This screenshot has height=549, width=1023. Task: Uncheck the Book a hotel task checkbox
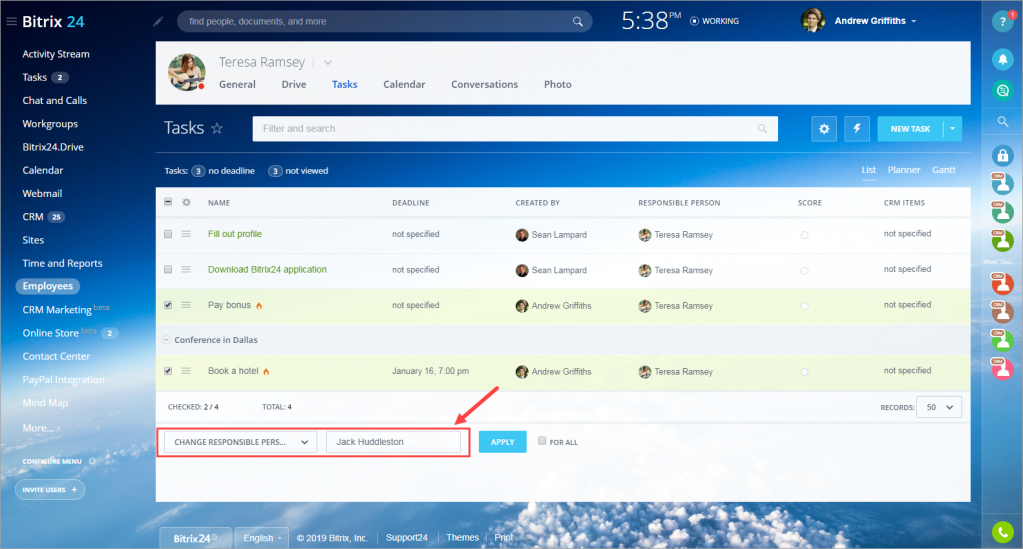tap(168, 371)
